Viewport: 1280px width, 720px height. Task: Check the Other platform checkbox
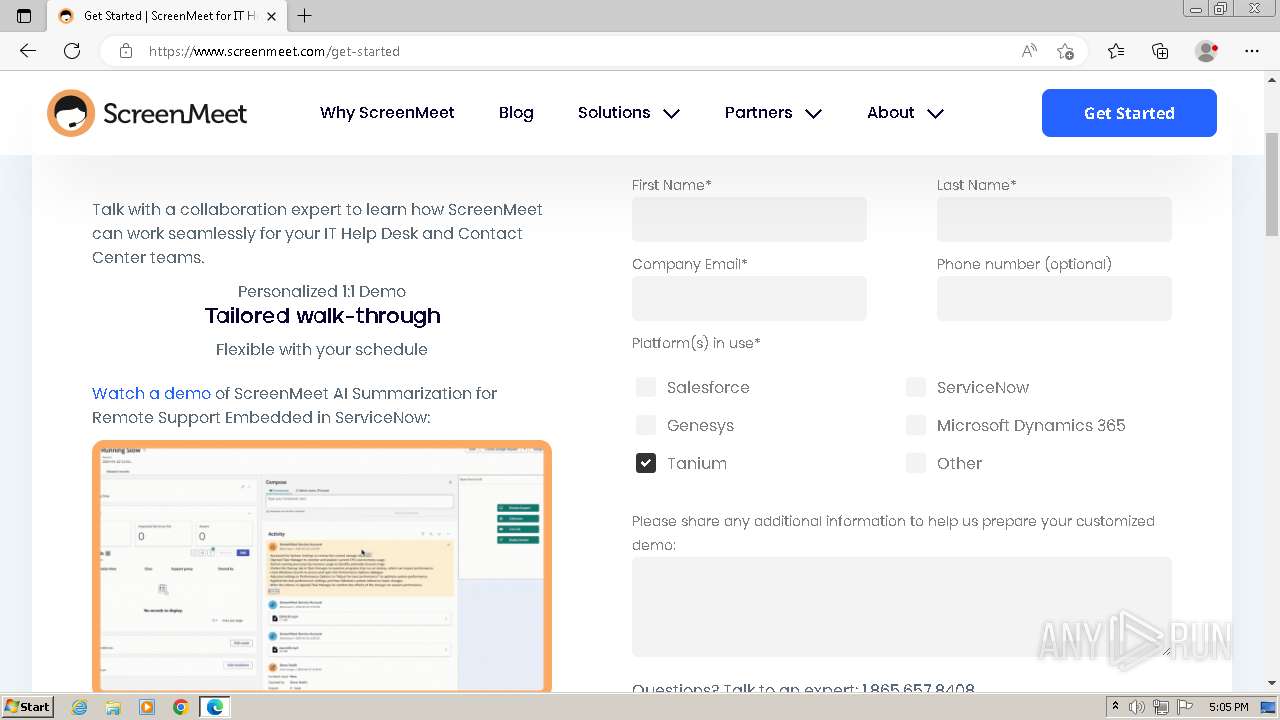pyautogui.click(x=916, y=463)
